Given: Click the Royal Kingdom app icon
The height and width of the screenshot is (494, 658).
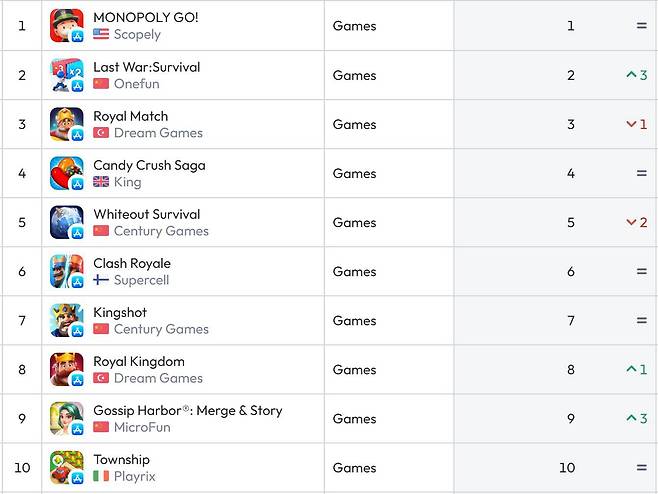Looking at the screenshot, I should (x=67, y=369).
